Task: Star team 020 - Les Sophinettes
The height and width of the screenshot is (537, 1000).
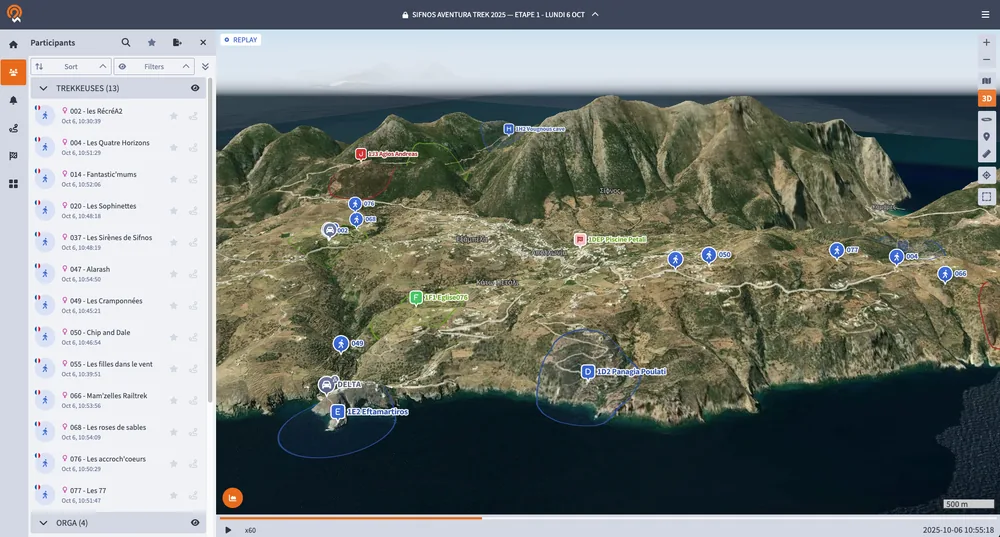Action: (x=173, y=210)
